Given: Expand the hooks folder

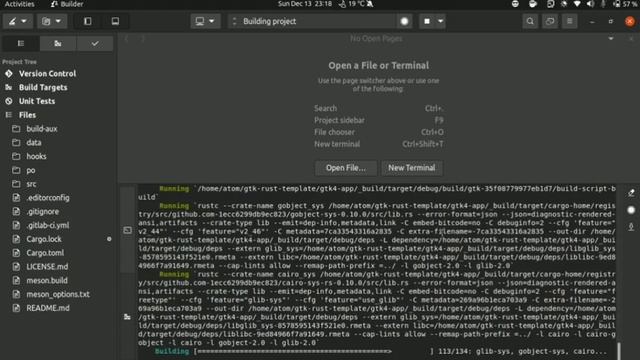Looking at the screenshot, I should click(x=36, y=156).
